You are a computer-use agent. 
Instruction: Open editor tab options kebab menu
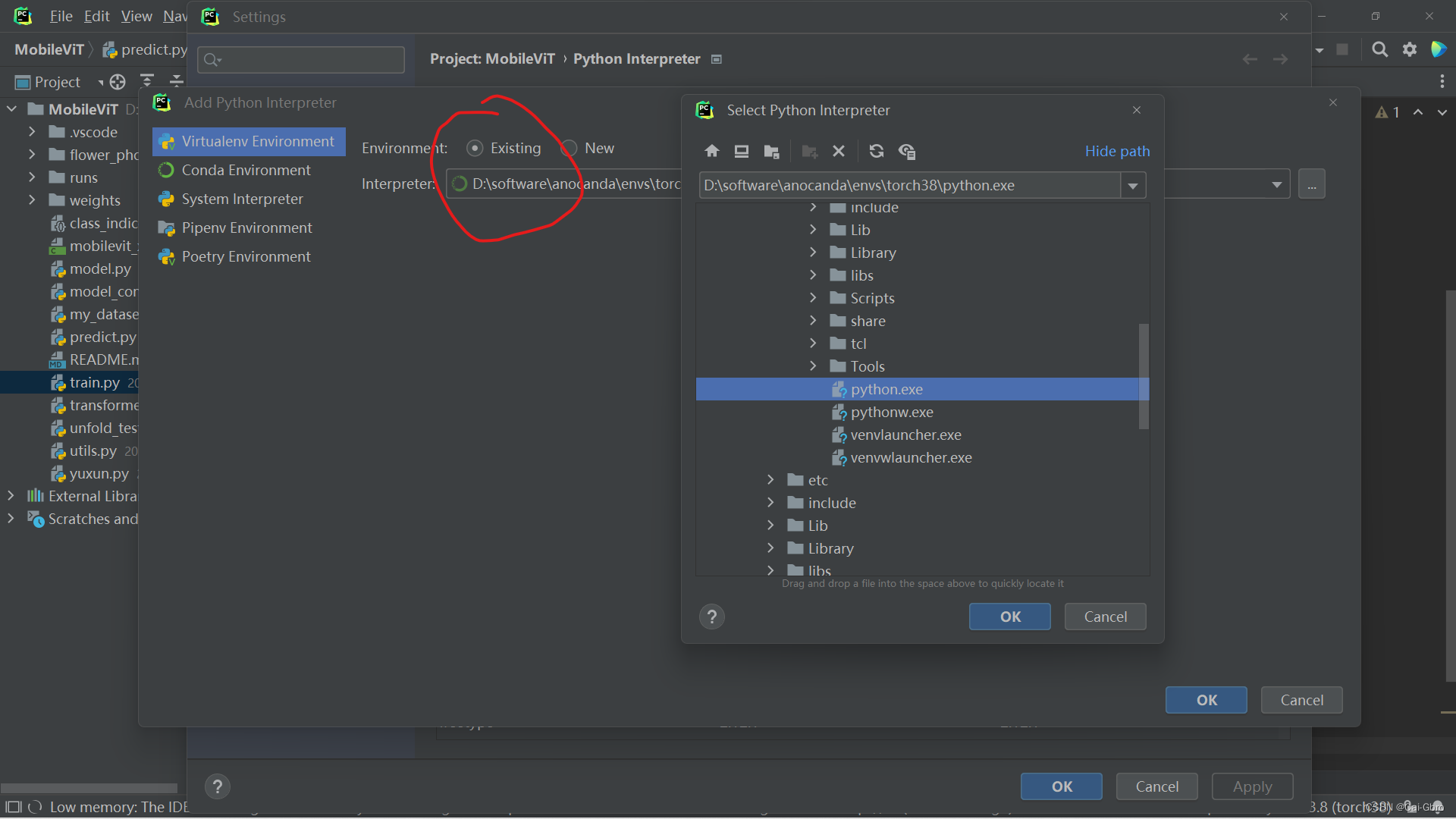(1442, 81)
